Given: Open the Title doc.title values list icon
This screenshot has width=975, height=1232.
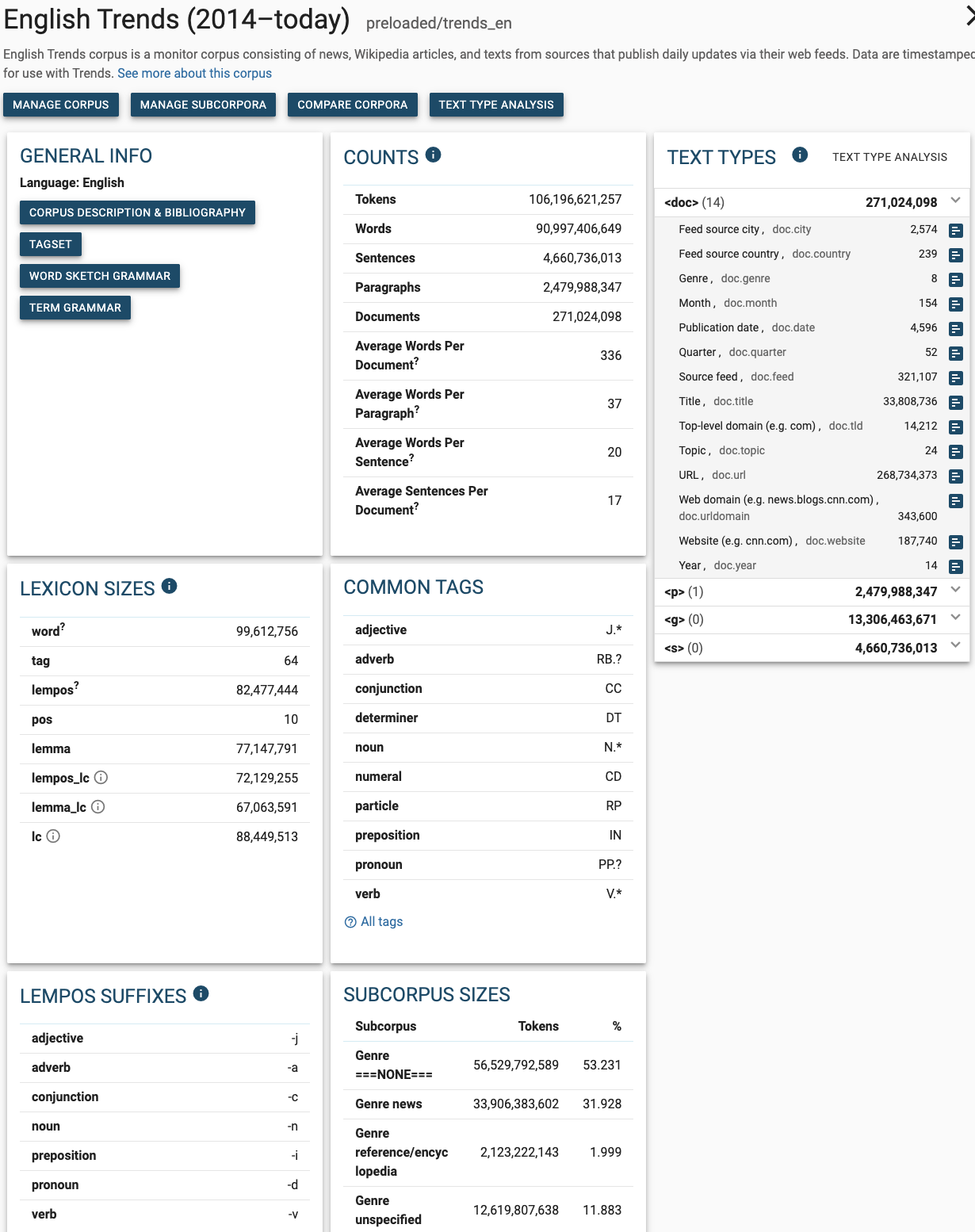Looking at the screenshot, I should point(956,403).
